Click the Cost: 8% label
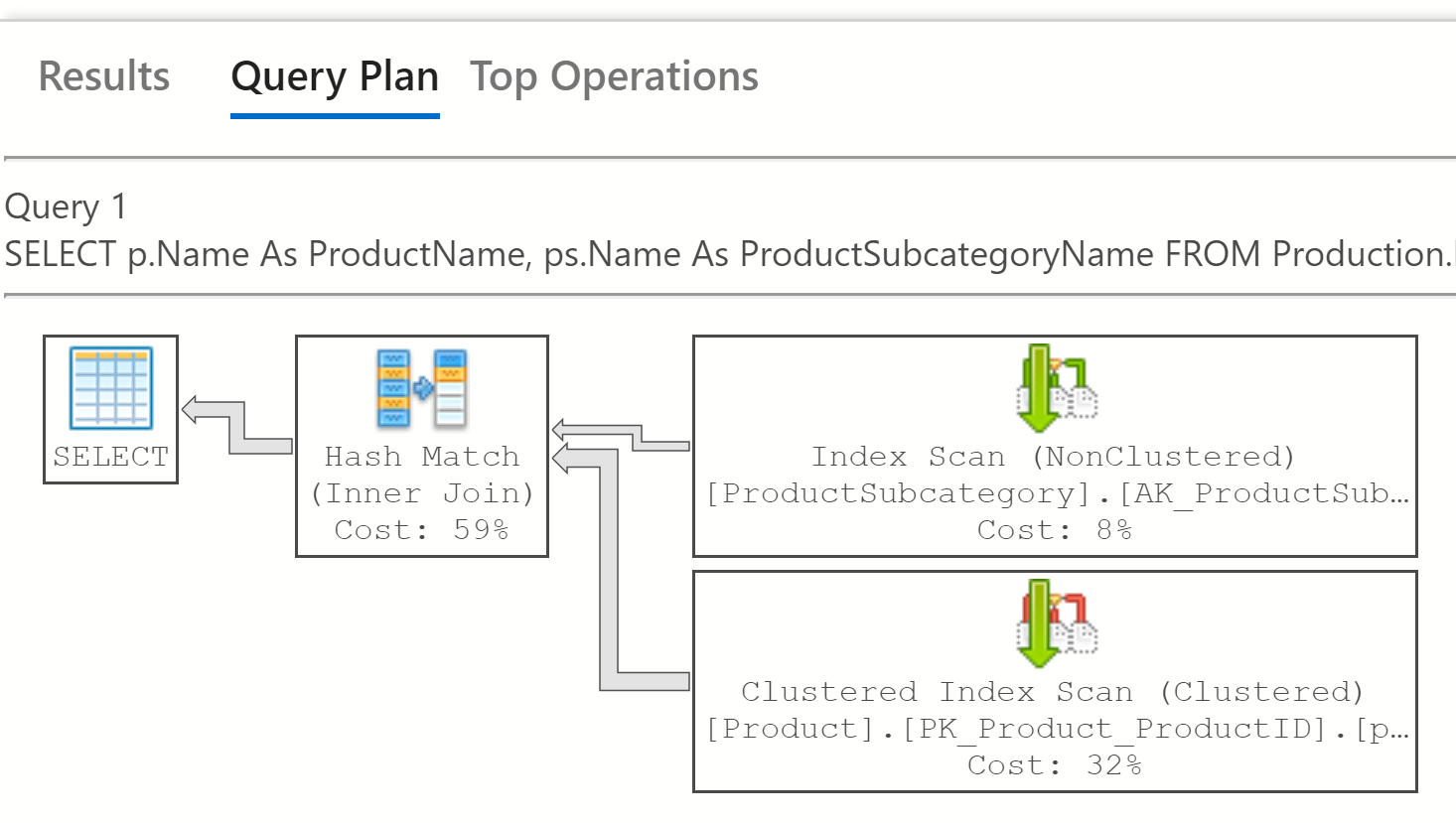The width and height of the screenshot is (1456, 823). click(1054, 529)
